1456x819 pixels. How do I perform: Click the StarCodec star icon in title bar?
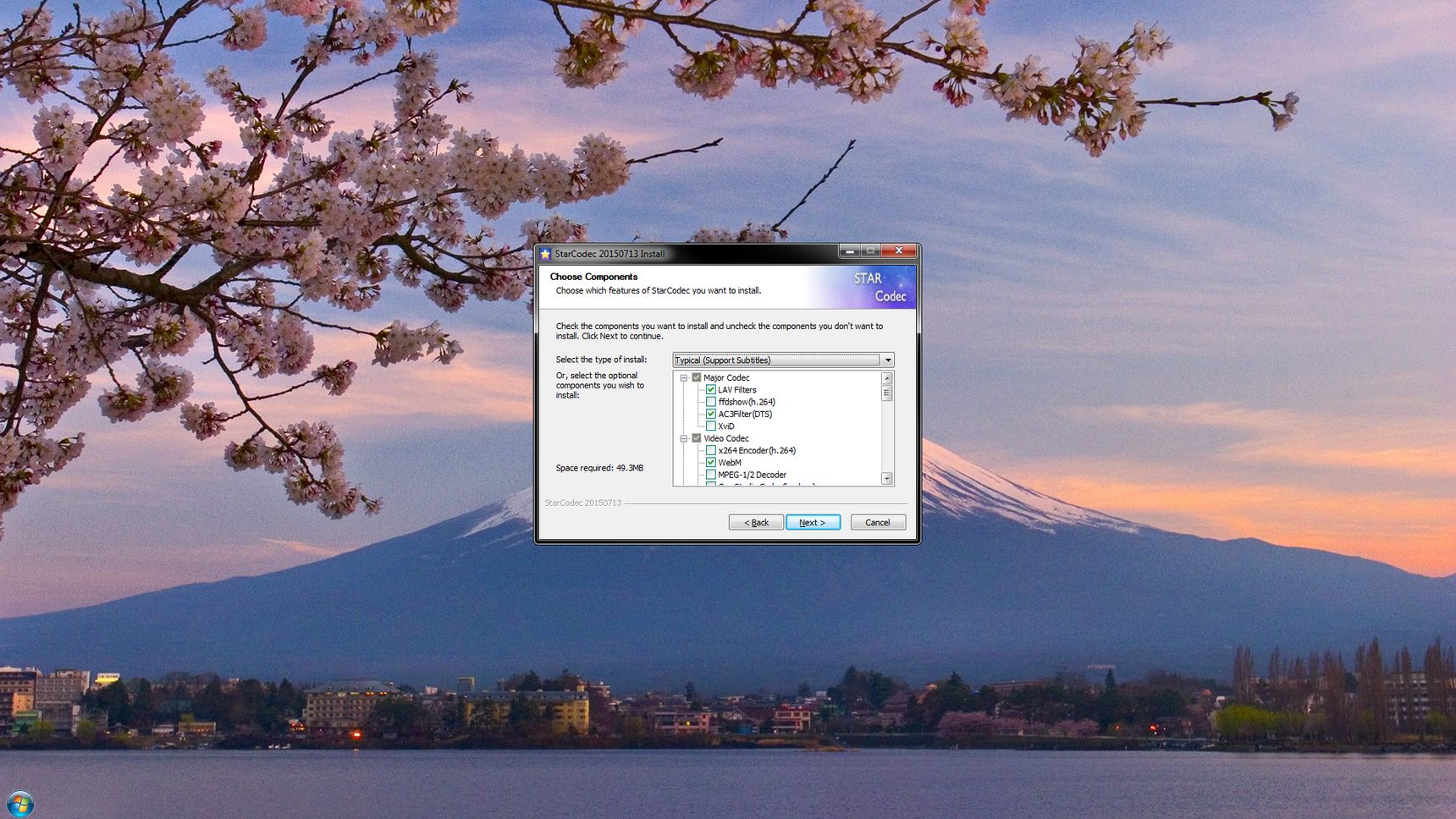[545, 254]
